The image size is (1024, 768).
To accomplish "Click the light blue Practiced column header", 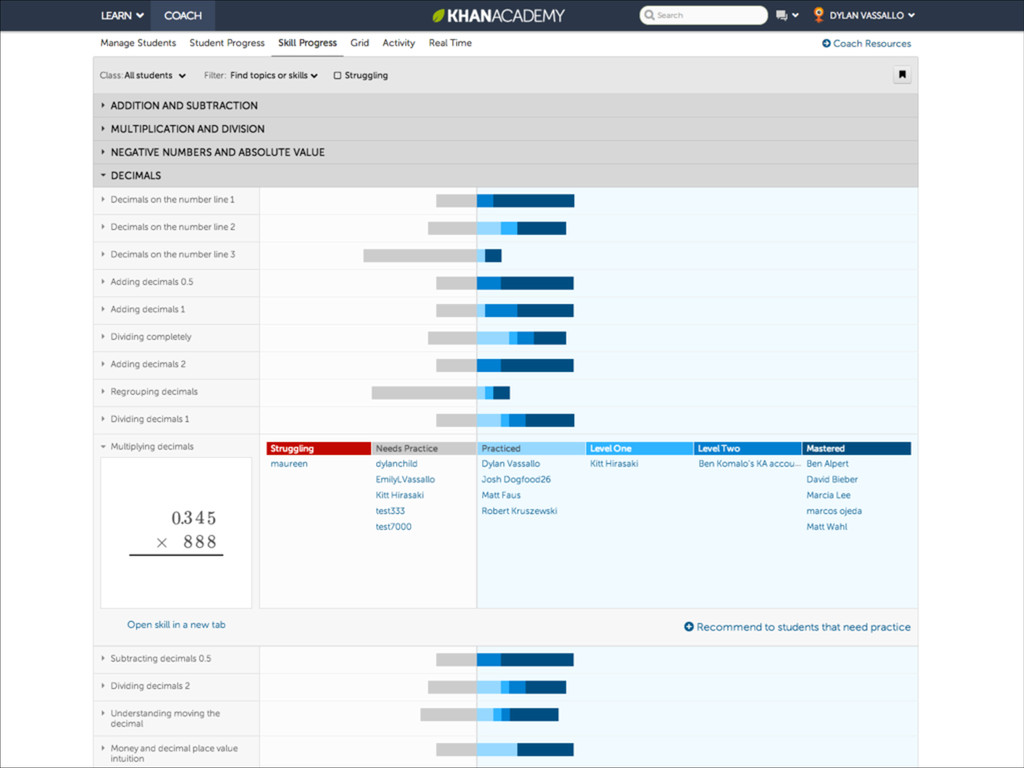I will coord(532,449).
